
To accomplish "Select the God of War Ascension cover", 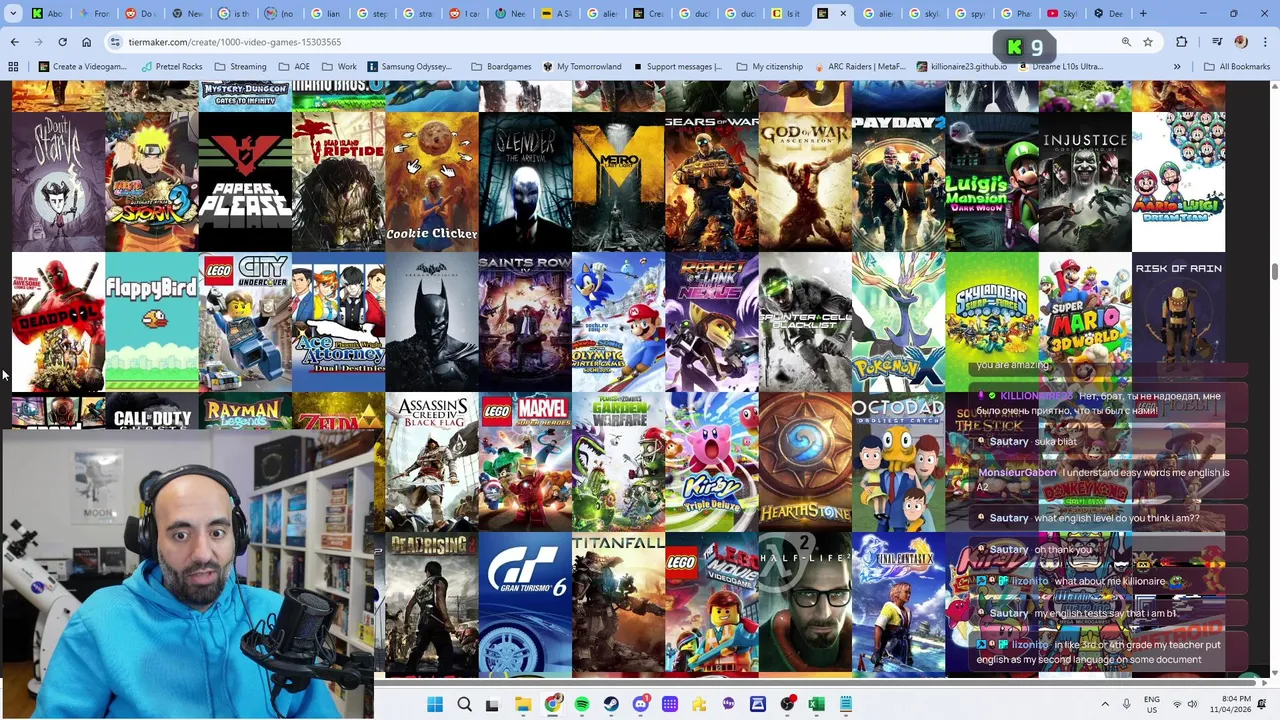I will pos(805,182).
